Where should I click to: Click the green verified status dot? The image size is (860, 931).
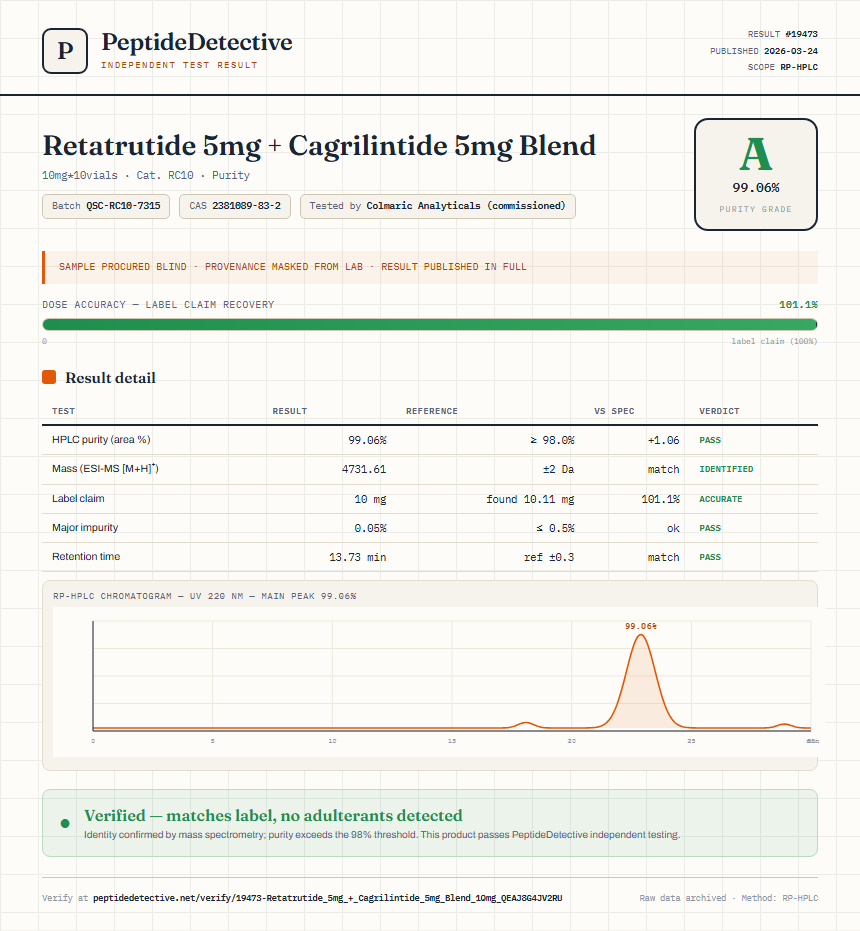(x=65, y=823)
